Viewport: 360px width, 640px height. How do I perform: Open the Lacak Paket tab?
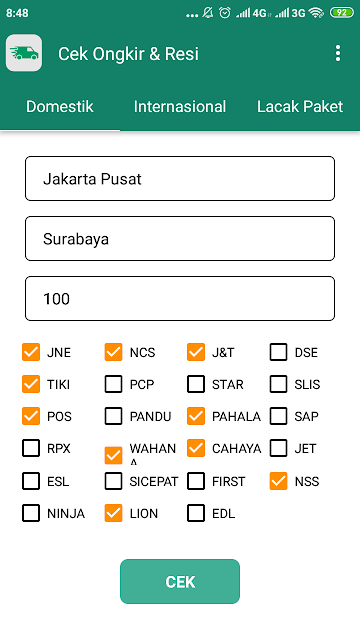[x=300, y=107]
